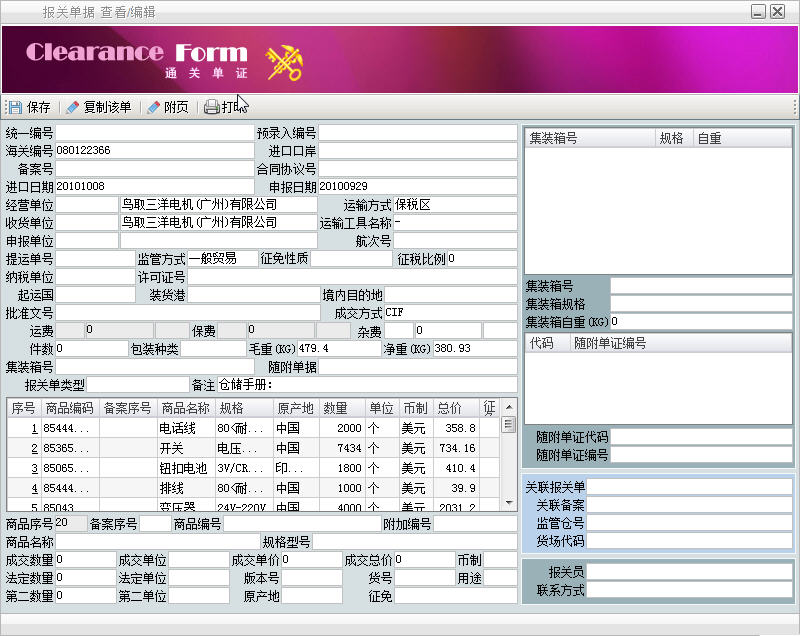800x636 pixels.
Task: Click the 运输方式 field showing 保税区
Action: [455, 205]
